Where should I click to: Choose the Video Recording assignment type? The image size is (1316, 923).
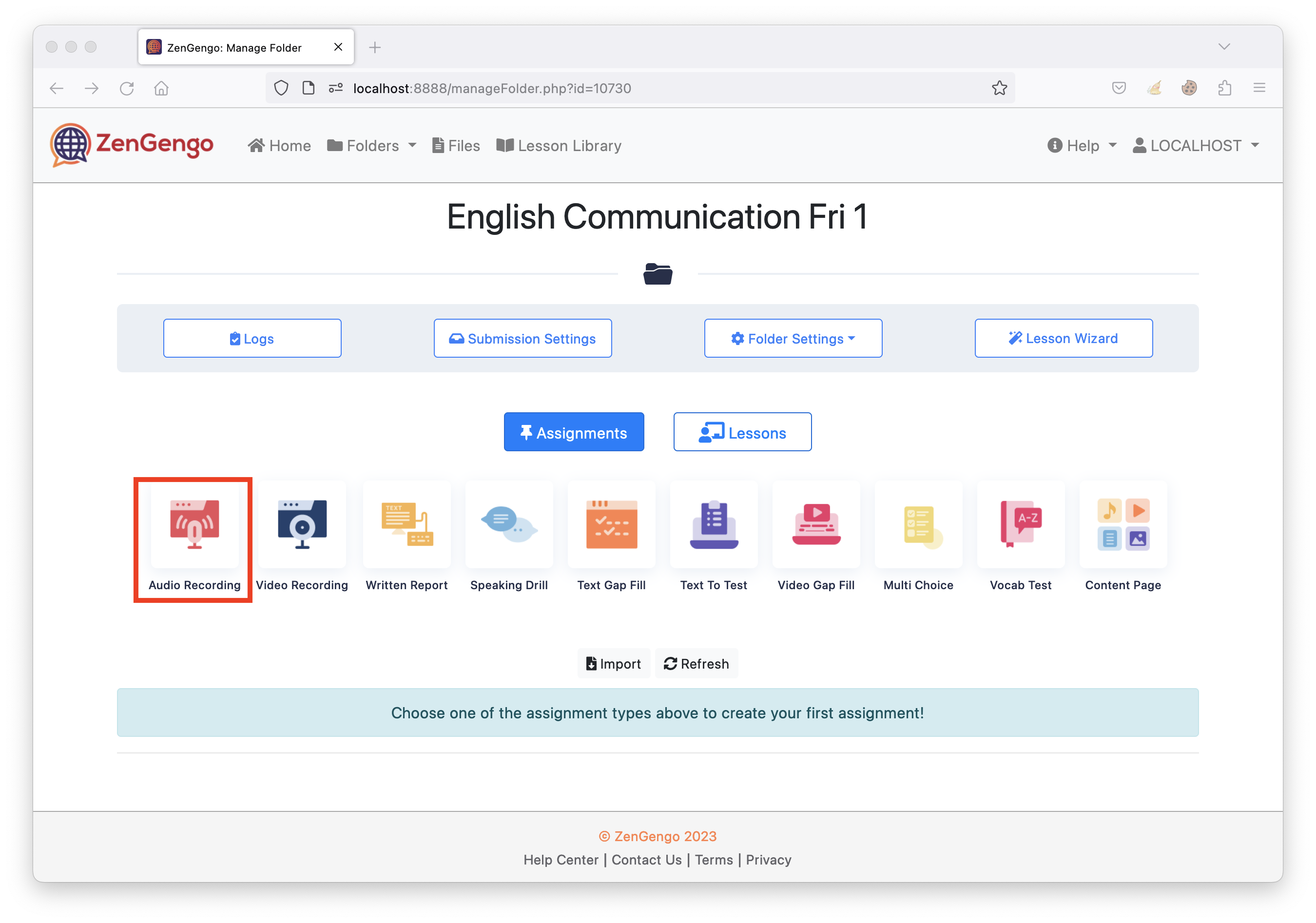302,525
